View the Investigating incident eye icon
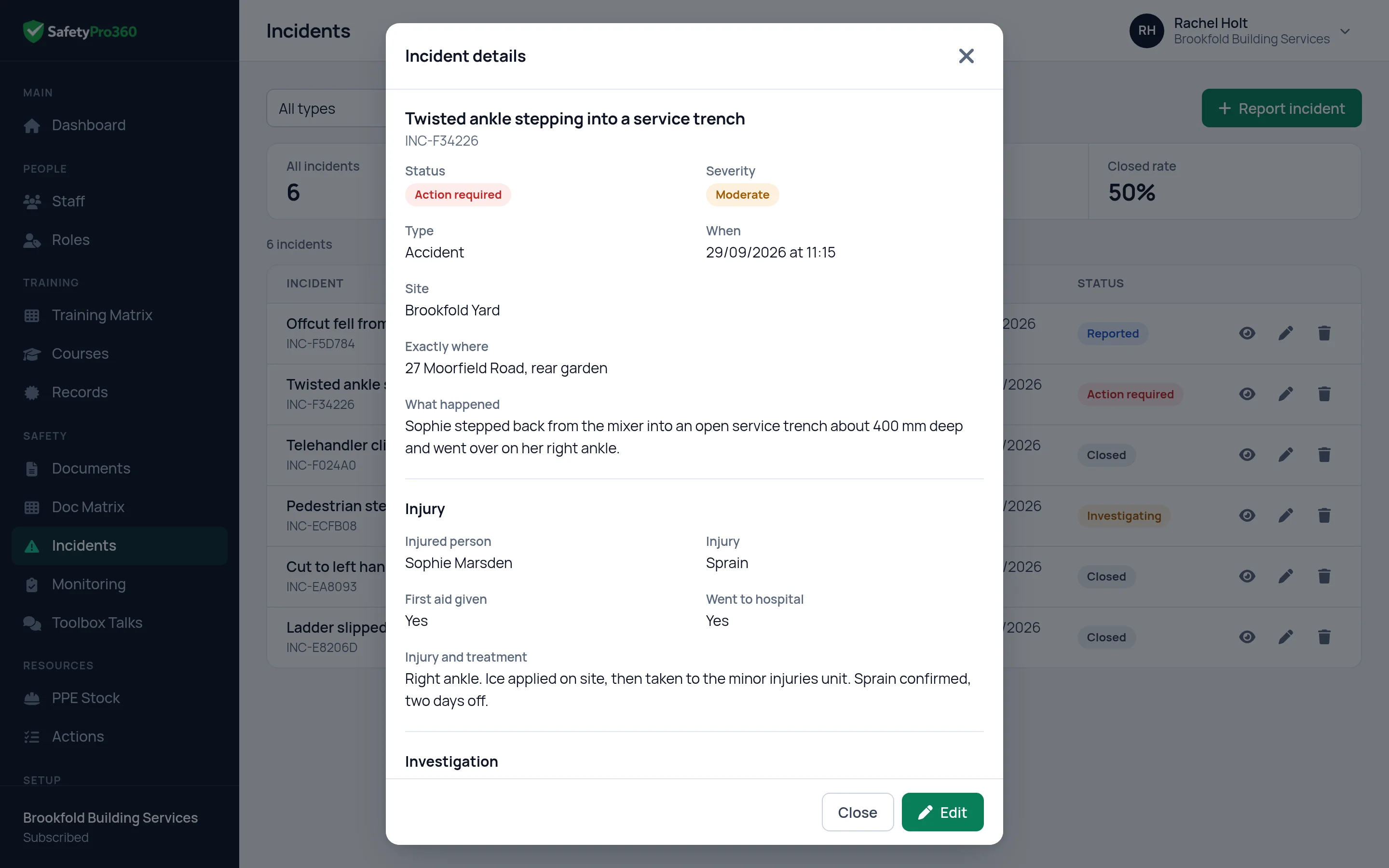This screenshot has width=1389, height=868. click(x=1247, y=515)
